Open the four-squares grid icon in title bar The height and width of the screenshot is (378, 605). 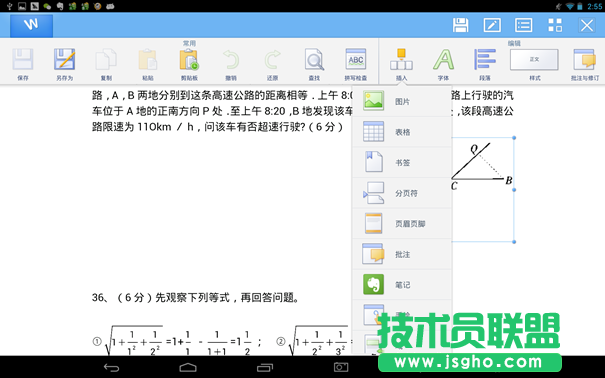click(x=555, y=25)
